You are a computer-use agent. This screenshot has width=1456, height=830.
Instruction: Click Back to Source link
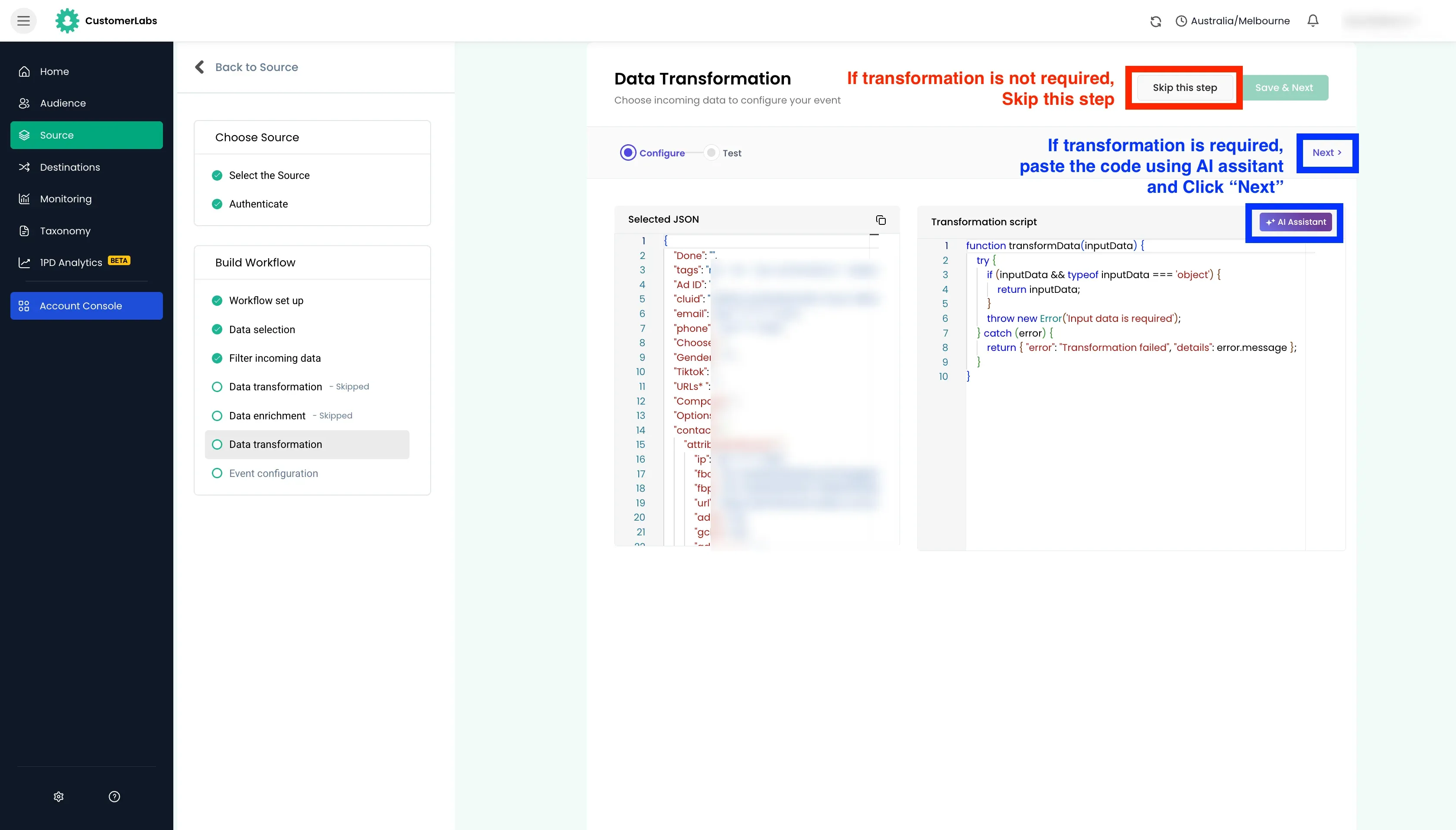[257, 67]
